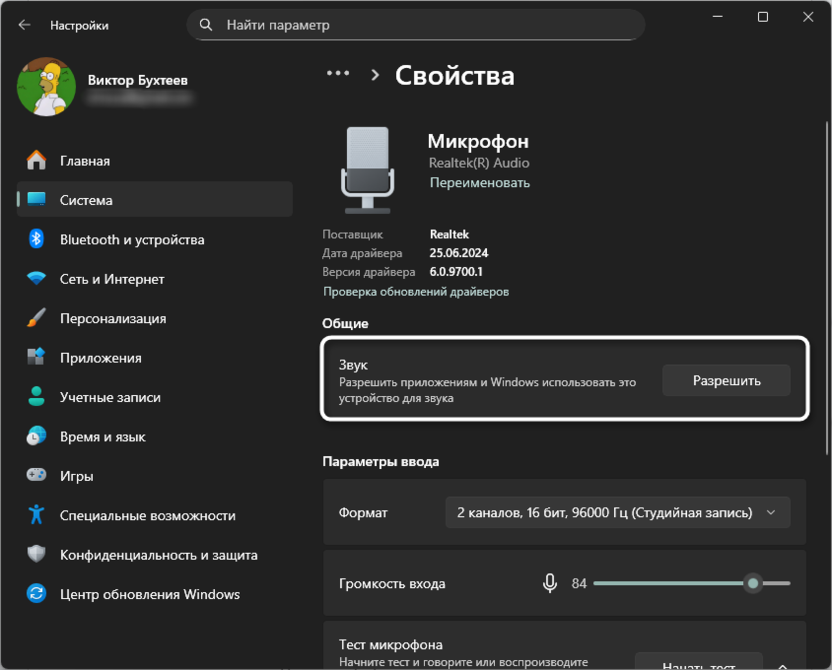Open Игры settings via the Xbox icon

37,475
